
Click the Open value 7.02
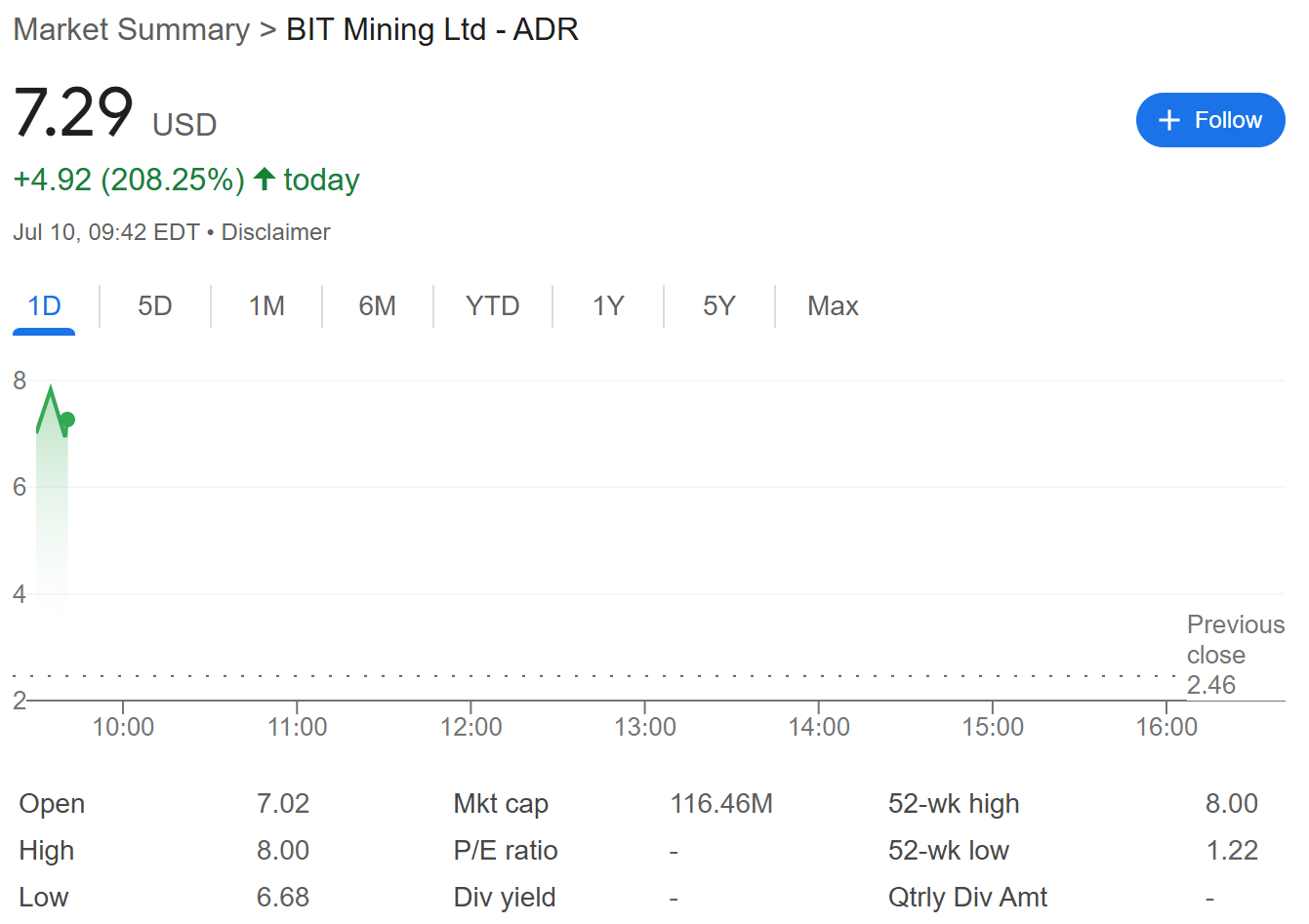coord(283,804)
